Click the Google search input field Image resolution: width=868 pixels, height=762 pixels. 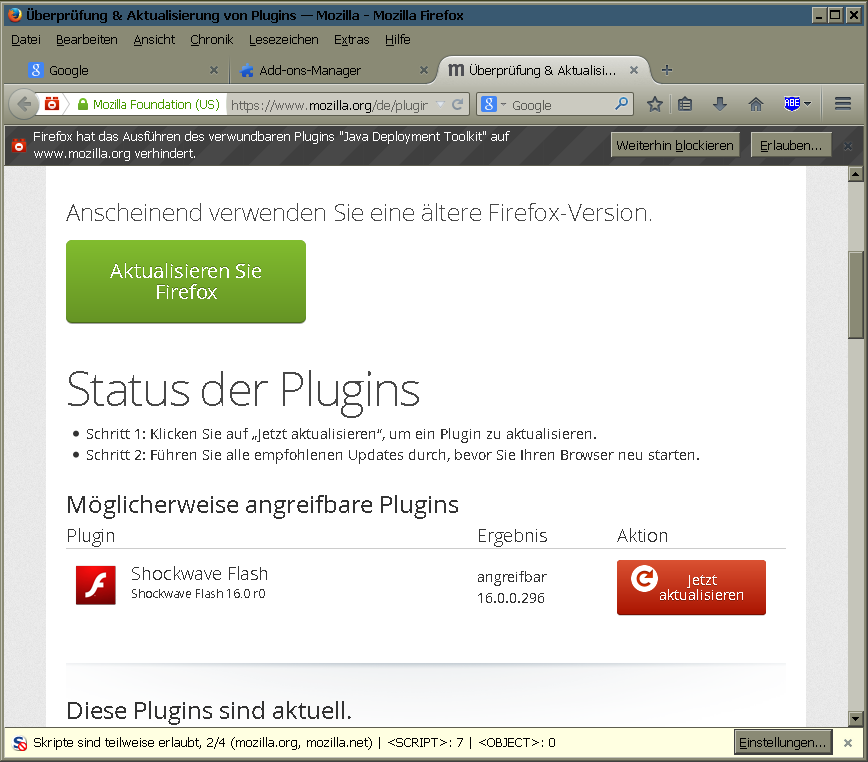point(560,105)
